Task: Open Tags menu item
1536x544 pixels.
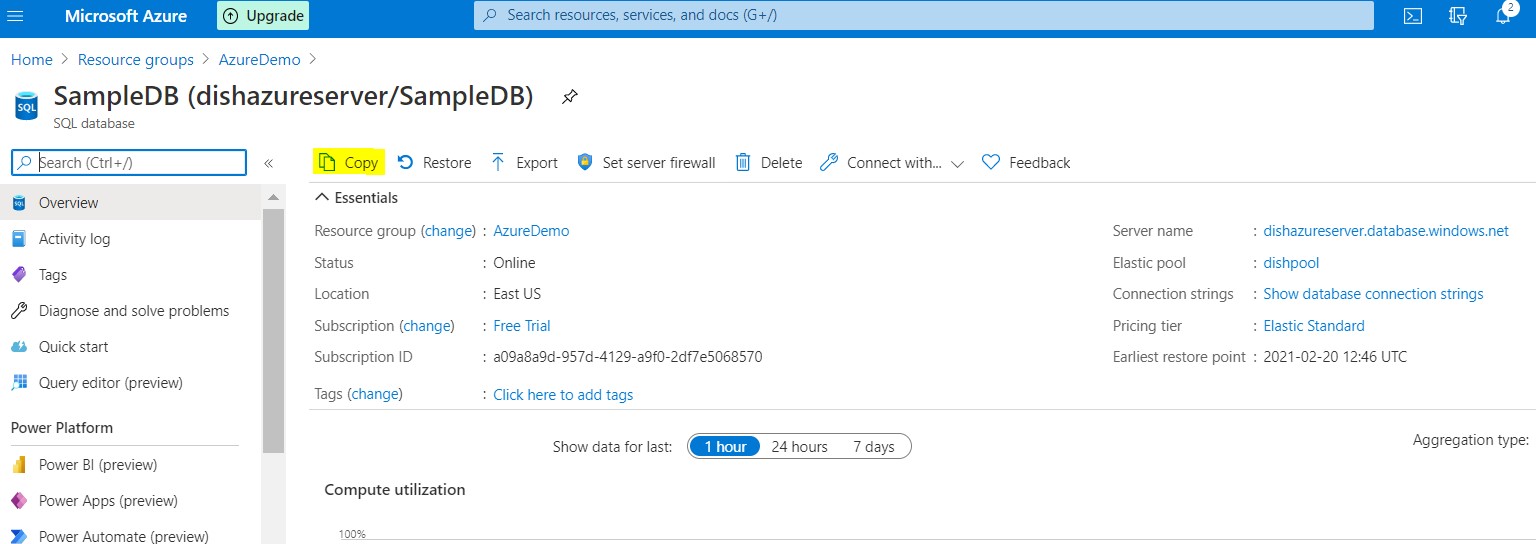Action: [x=130, y=275]
